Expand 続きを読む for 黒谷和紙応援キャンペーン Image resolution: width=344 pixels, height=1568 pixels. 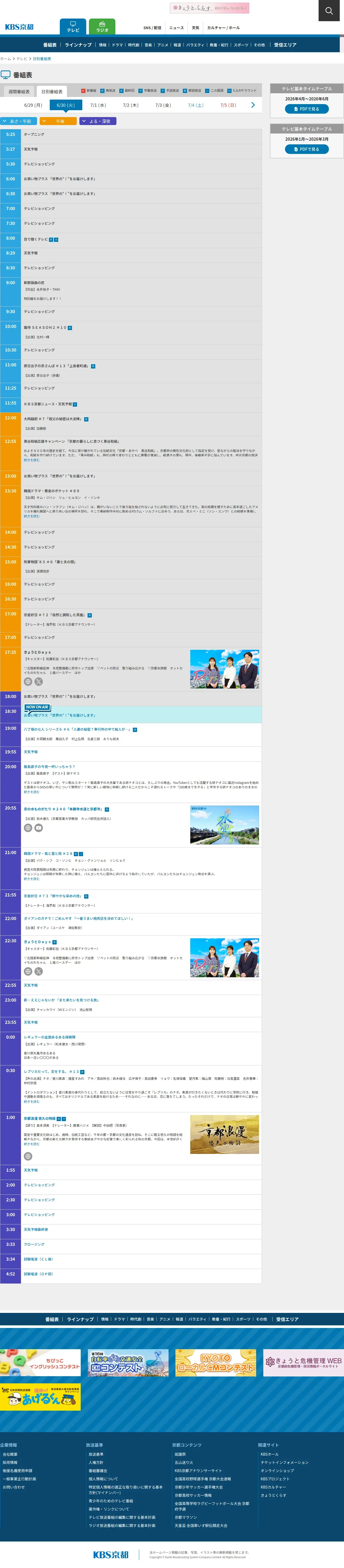(x=31, y=460)
